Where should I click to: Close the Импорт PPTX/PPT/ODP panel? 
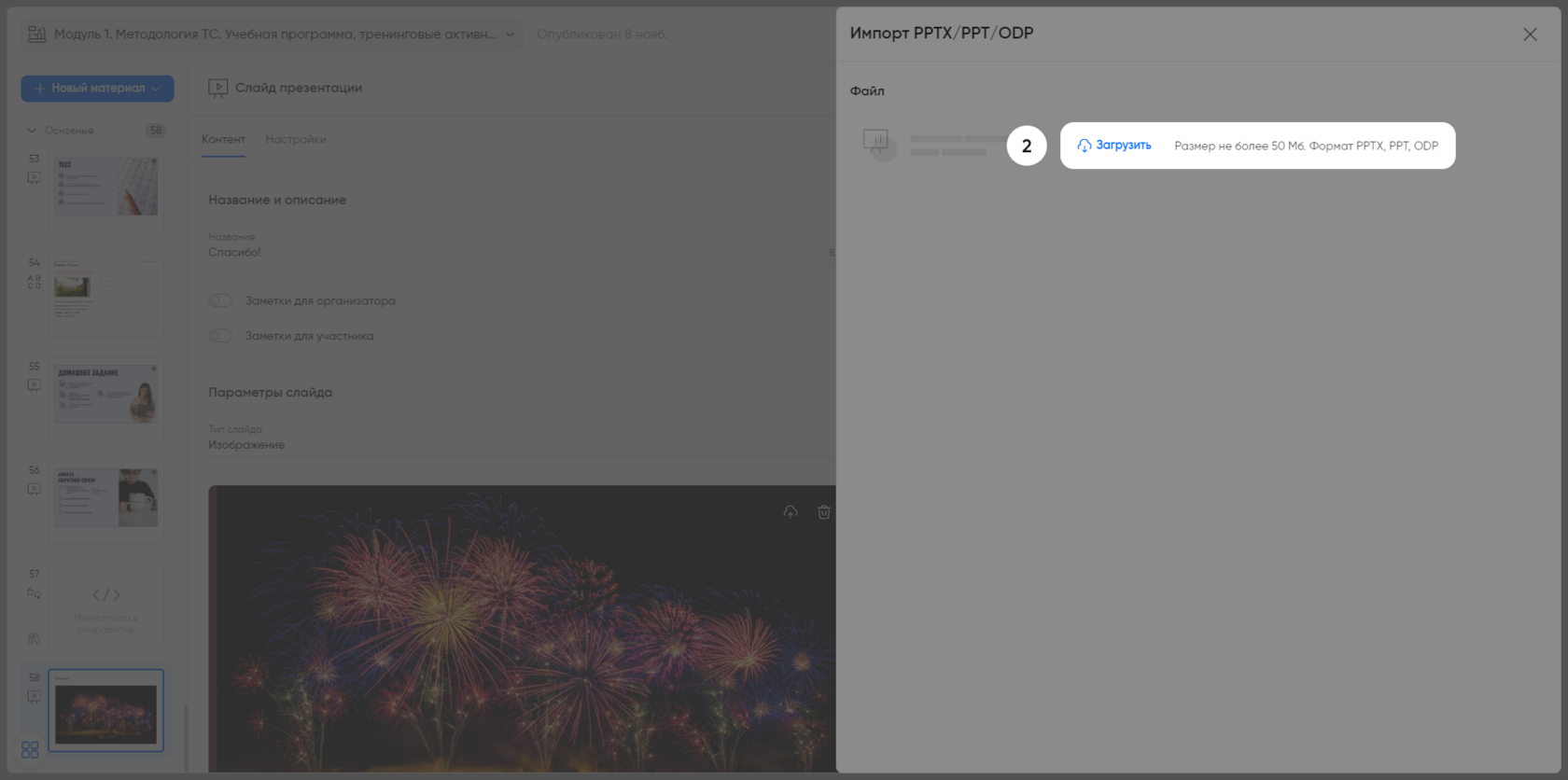(1529, 35)
